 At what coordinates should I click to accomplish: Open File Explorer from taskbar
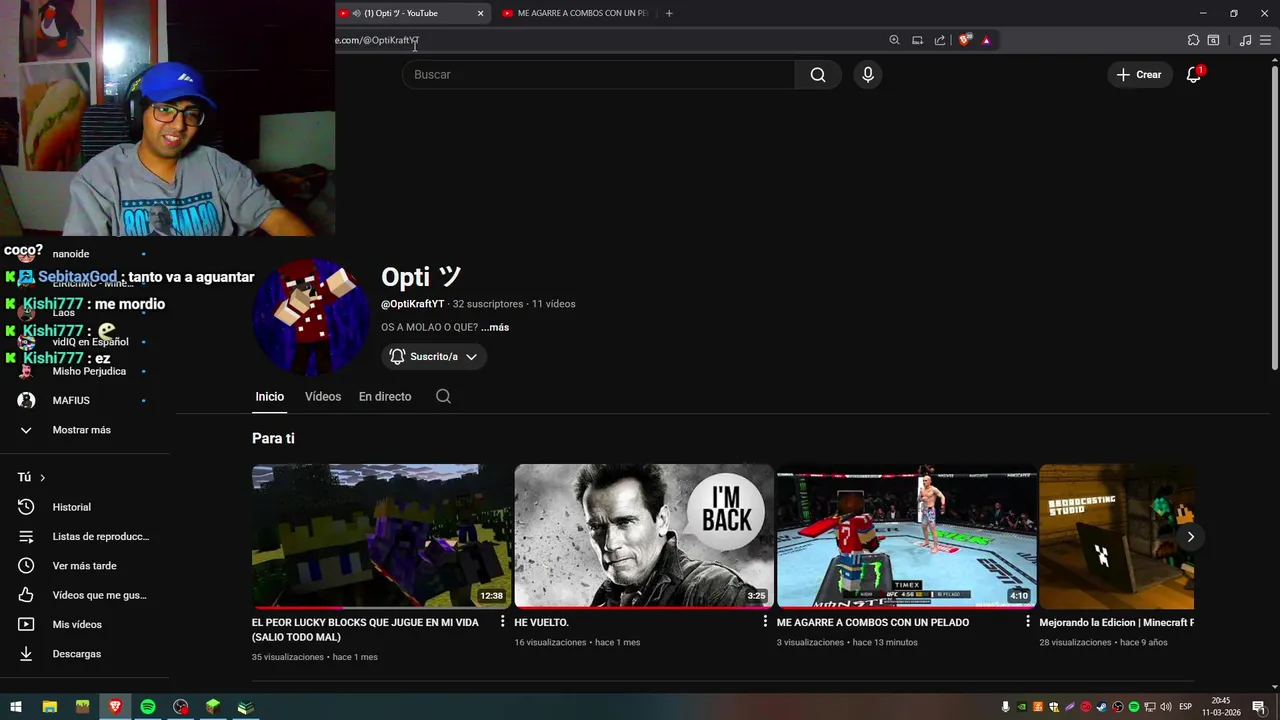(x=49, y=707)
